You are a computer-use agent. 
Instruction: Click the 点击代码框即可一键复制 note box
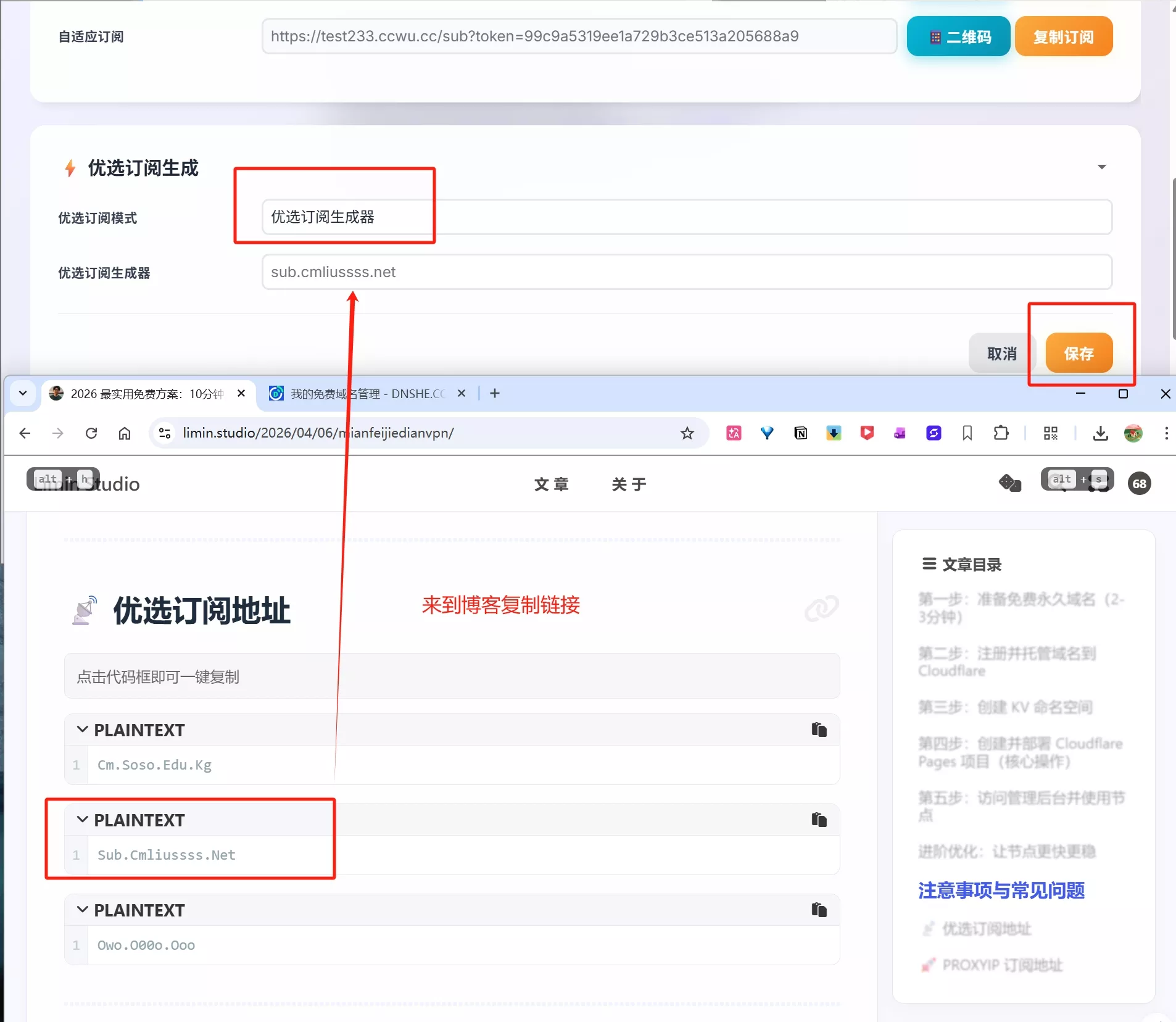pos(452,676)
